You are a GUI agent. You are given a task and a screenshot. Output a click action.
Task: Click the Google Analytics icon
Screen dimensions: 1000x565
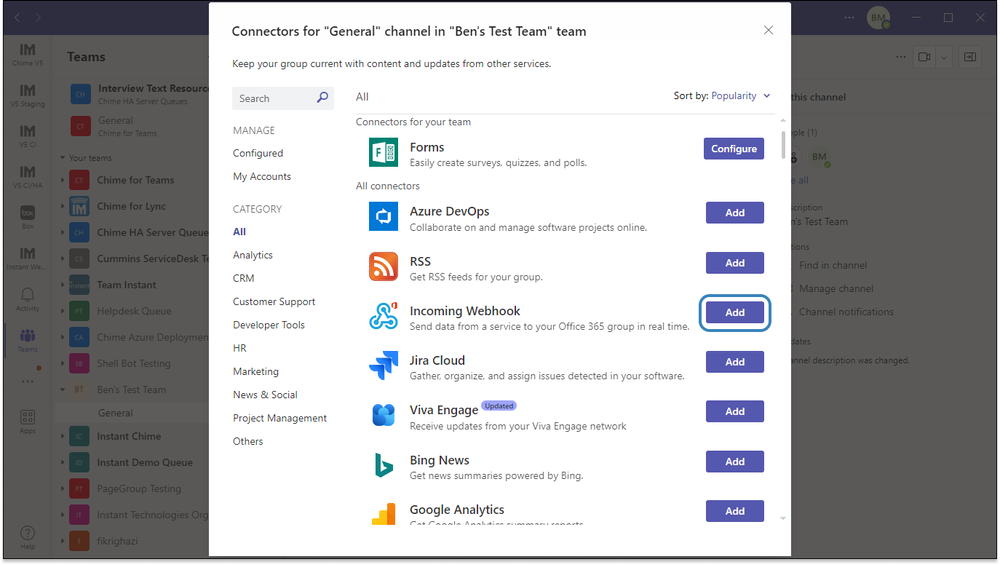tap(383, 513)
